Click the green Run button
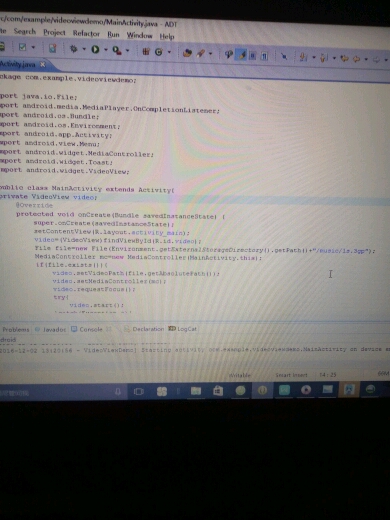The width and height of the screenshot is (390, 520). coord(95,50)
